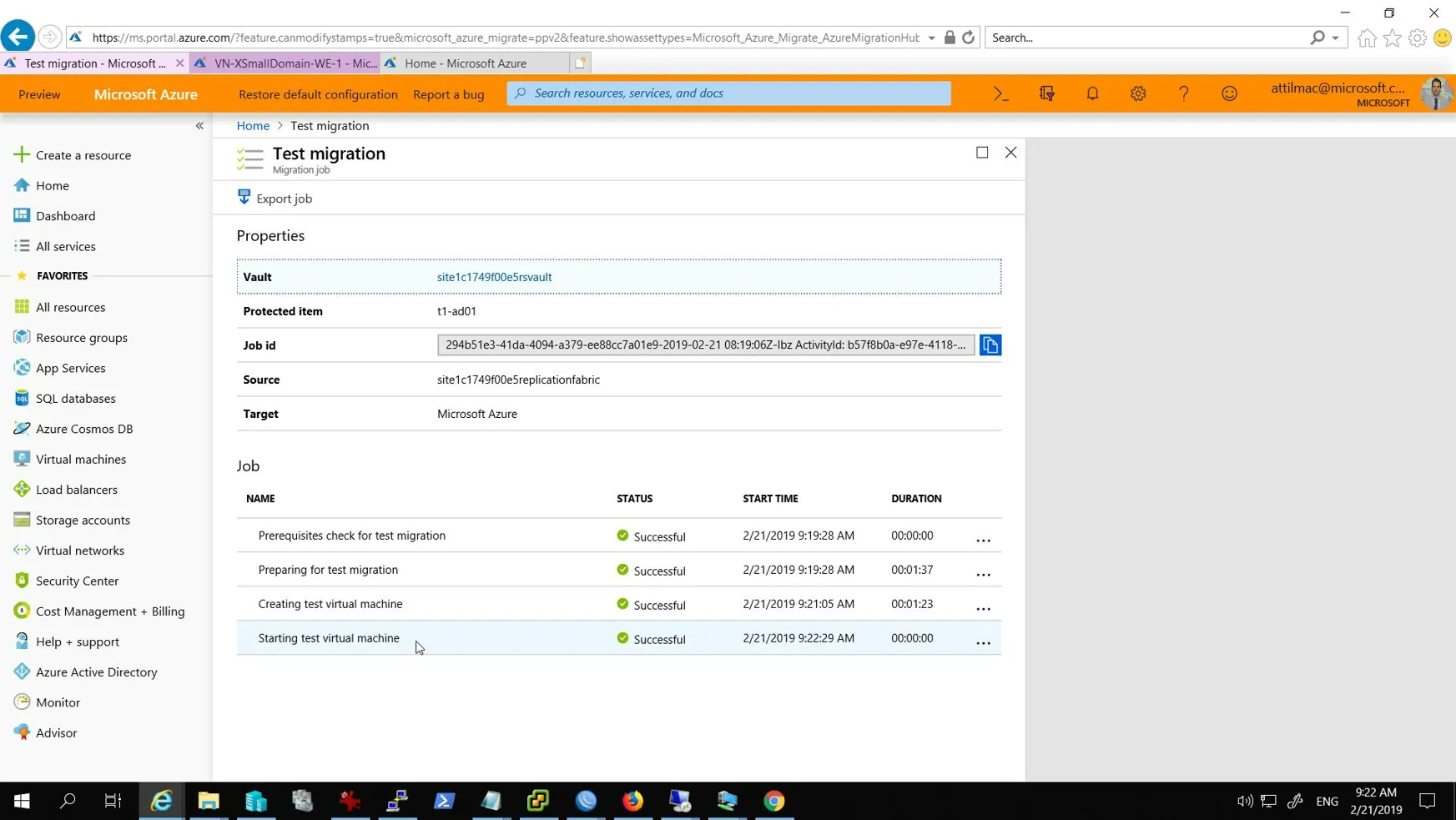Click the Help + support icon
The width and height of the screenshot is (1456, 820).
22,641
